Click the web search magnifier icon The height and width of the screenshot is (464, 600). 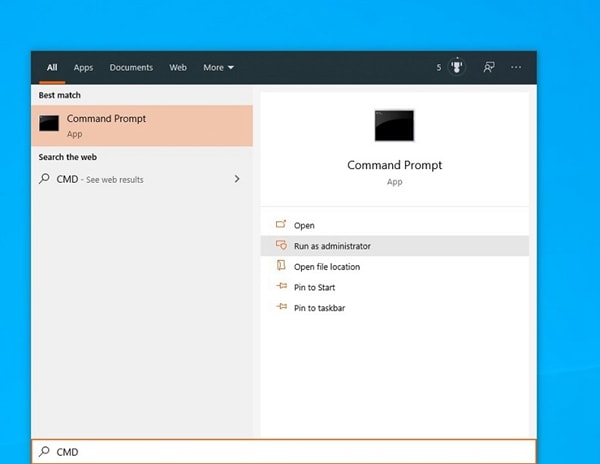point(44,179)
